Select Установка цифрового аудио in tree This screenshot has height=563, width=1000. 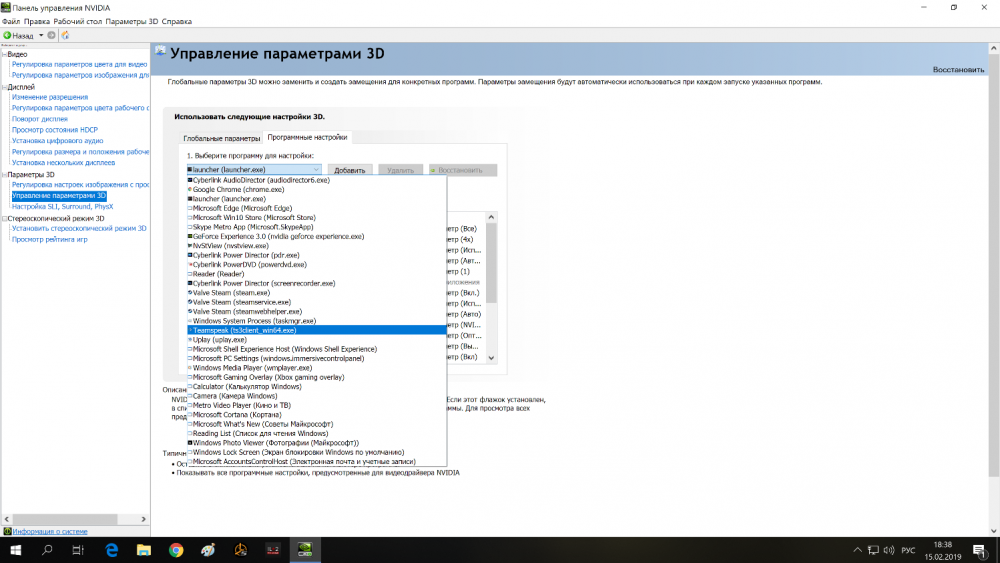coord(57,140)
